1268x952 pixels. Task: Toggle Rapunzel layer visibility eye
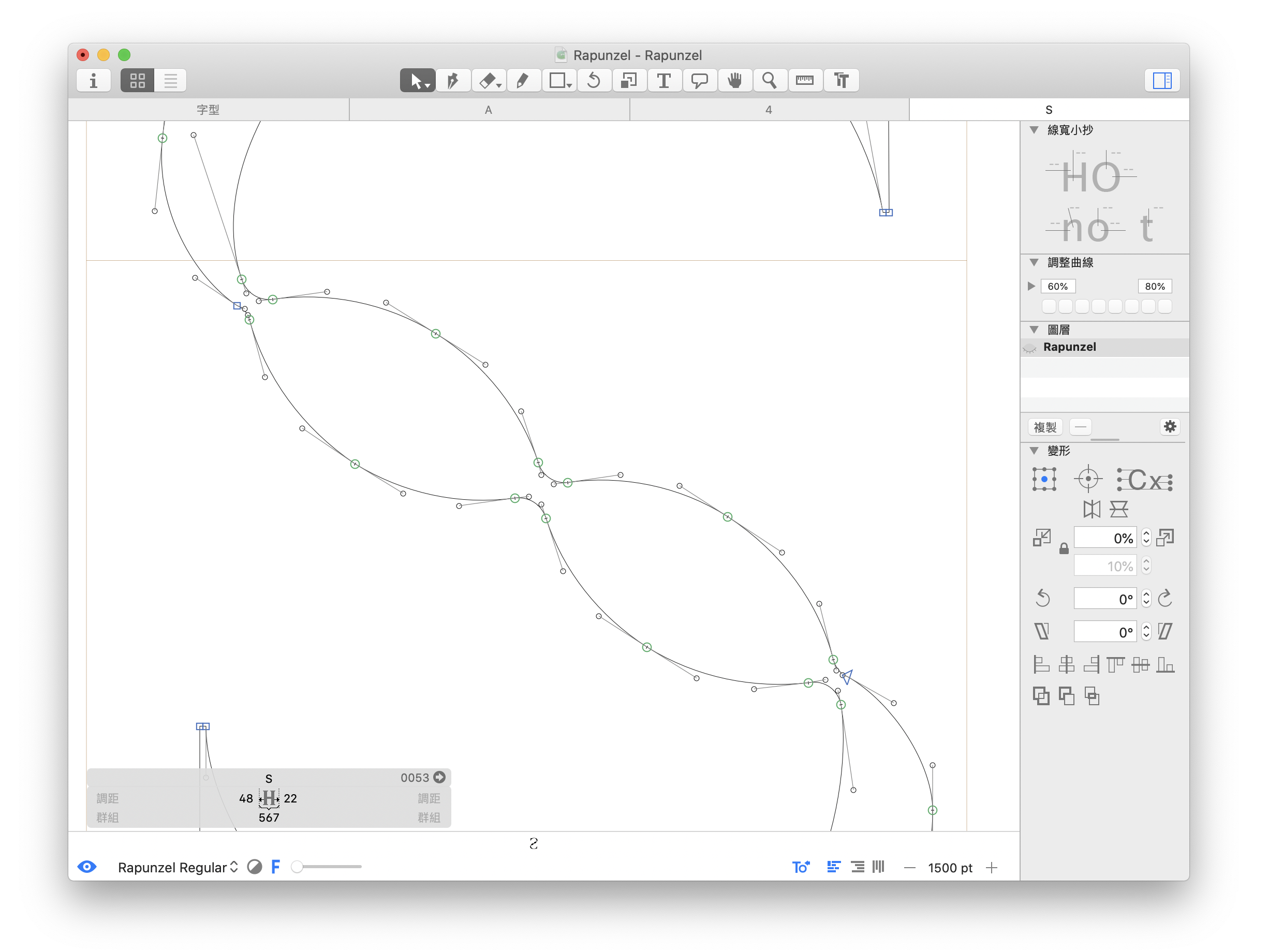tap(1029, 348)
